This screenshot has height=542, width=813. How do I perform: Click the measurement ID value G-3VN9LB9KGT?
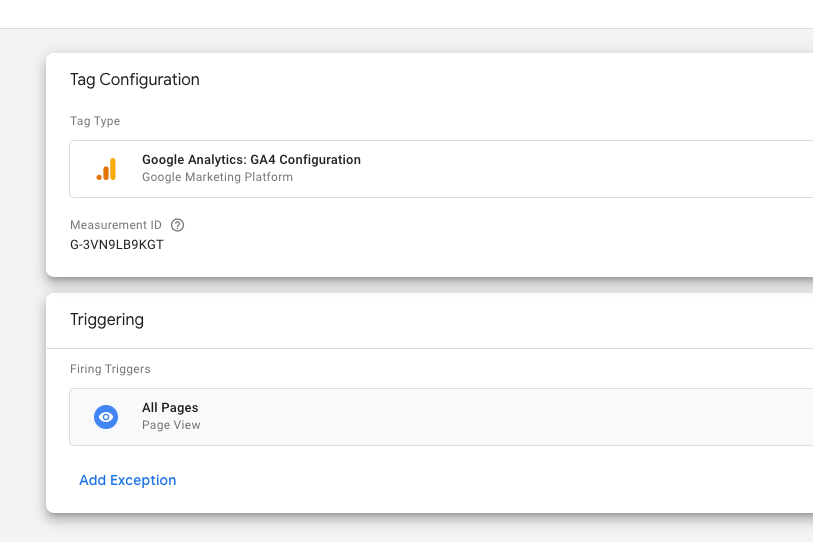[x=117, y=245]
